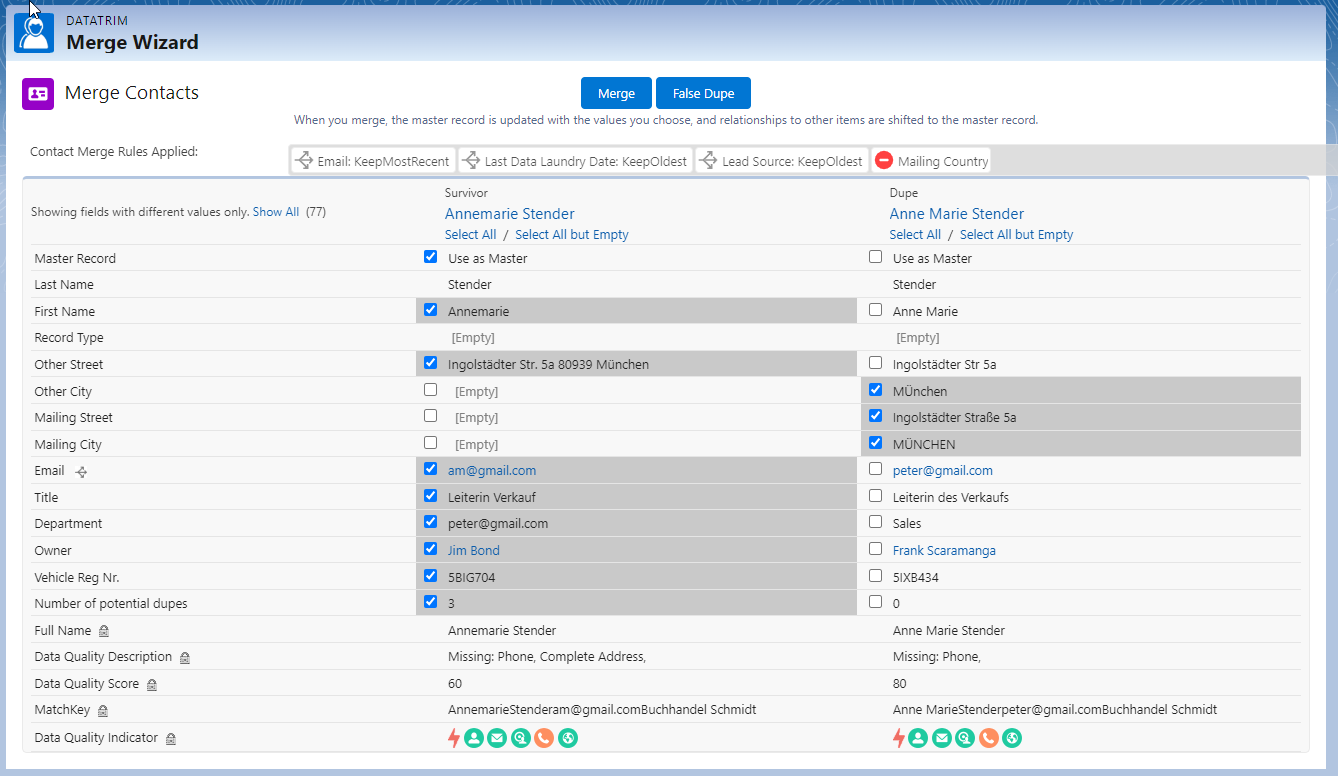Click the Merge button
Image resolution: width=1338 pixels, height=776 pixels.
616,93
